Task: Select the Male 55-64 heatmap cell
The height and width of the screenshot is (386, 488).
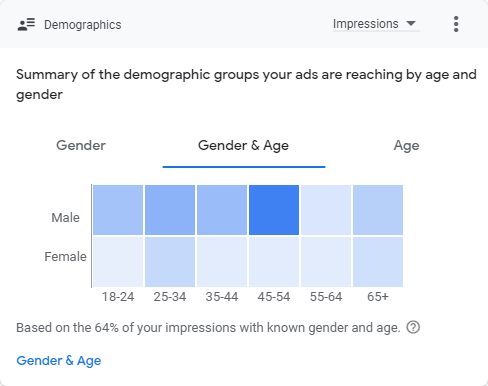Action: click(x=326, y=210)
